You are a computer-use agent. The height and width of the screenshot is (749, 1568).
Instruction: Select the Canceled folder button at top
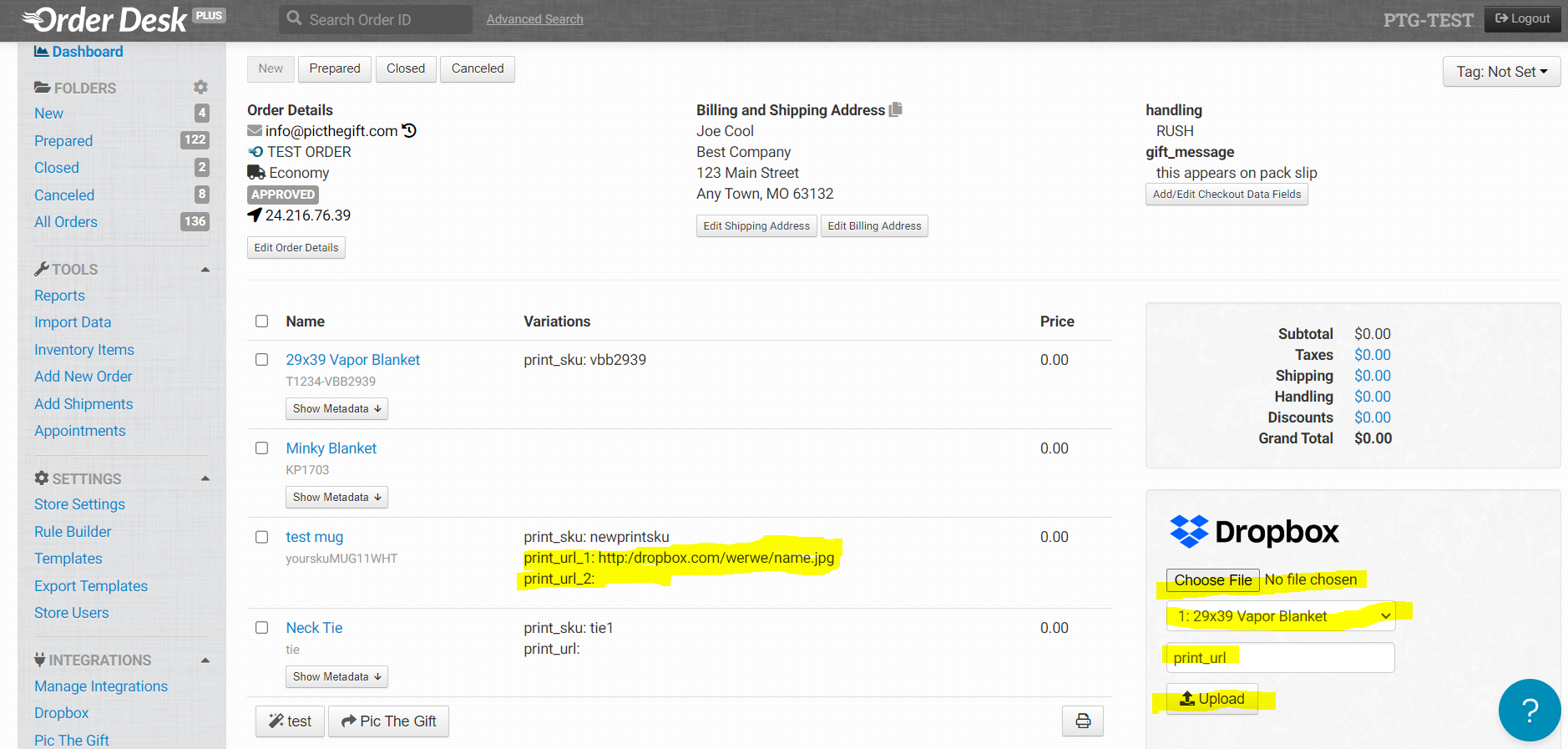(477, 68)
